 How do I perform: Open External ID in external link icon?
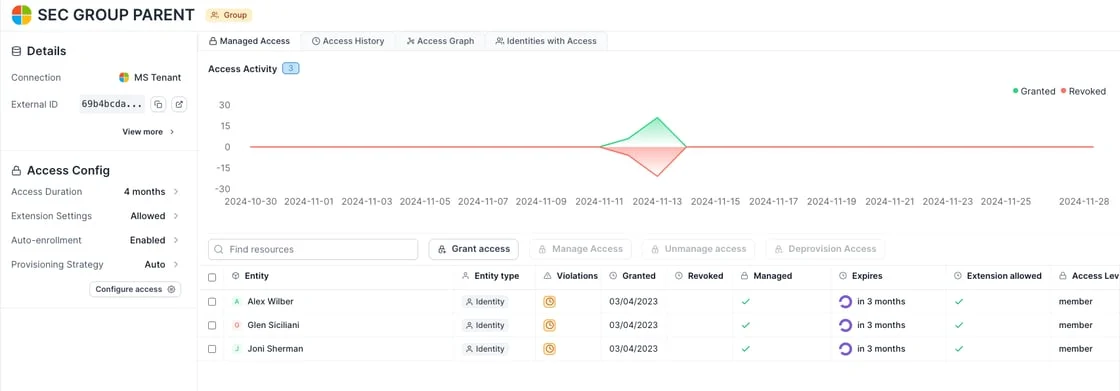[179, 104]
